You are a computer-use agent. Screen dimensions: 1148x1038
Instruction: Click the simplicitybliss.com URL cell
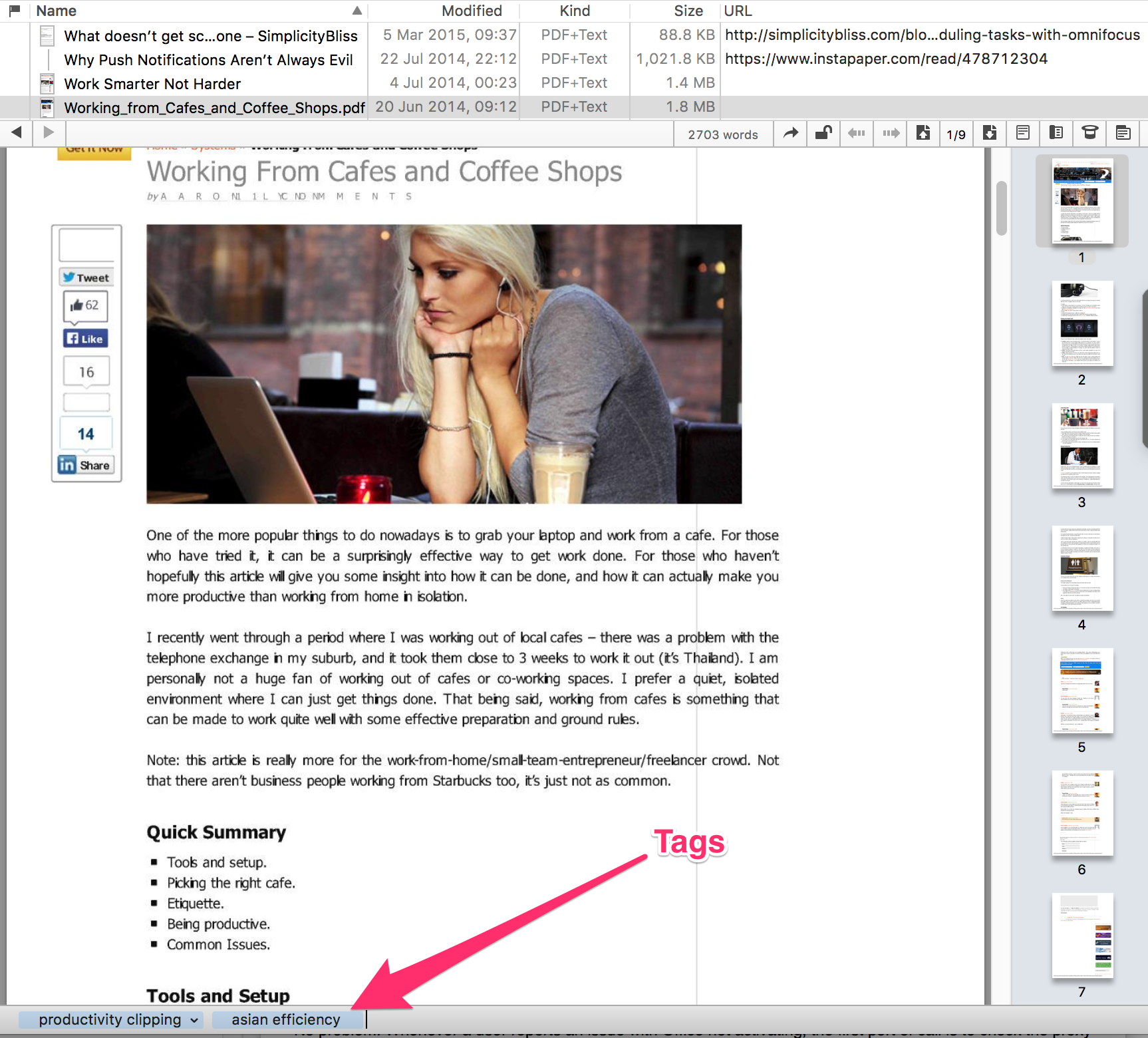933,35
